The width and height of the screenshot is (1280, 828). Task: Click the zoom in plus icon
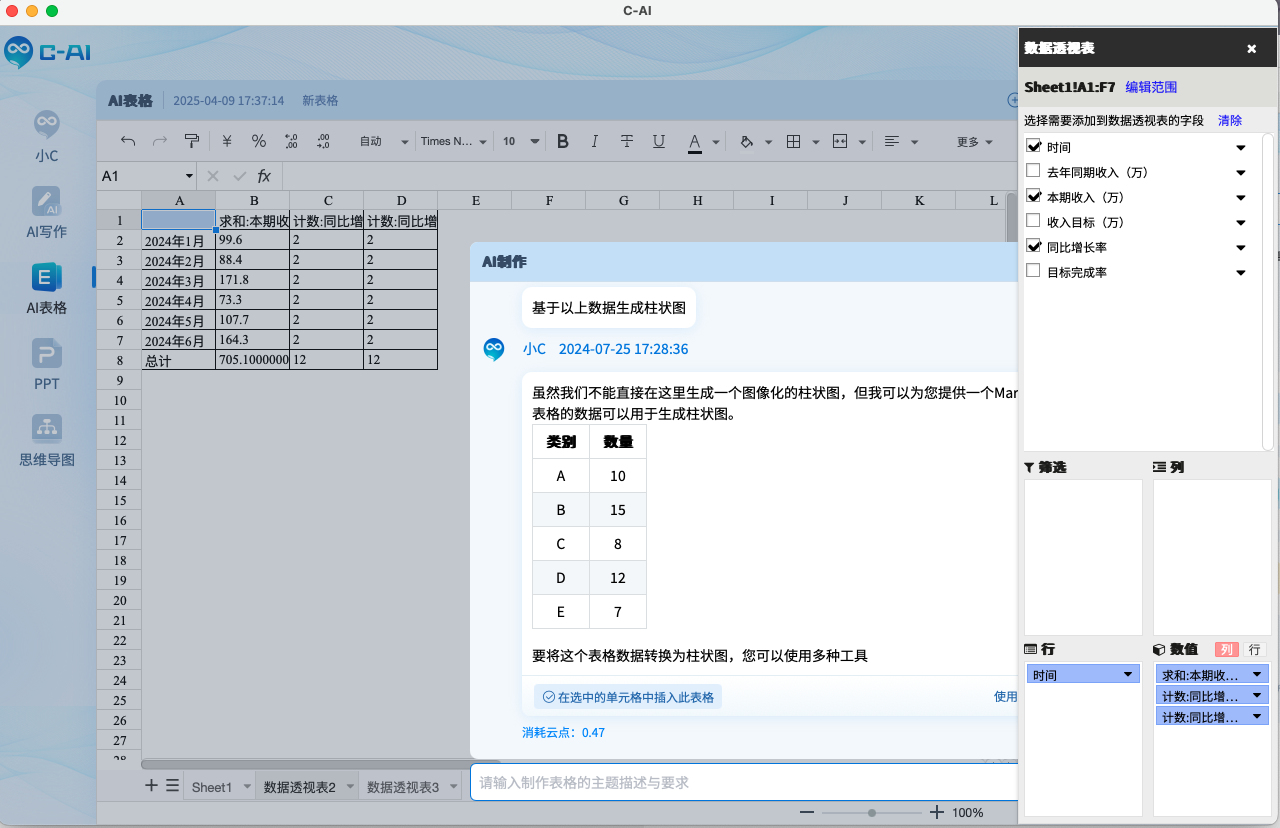(x=937, y=812)
